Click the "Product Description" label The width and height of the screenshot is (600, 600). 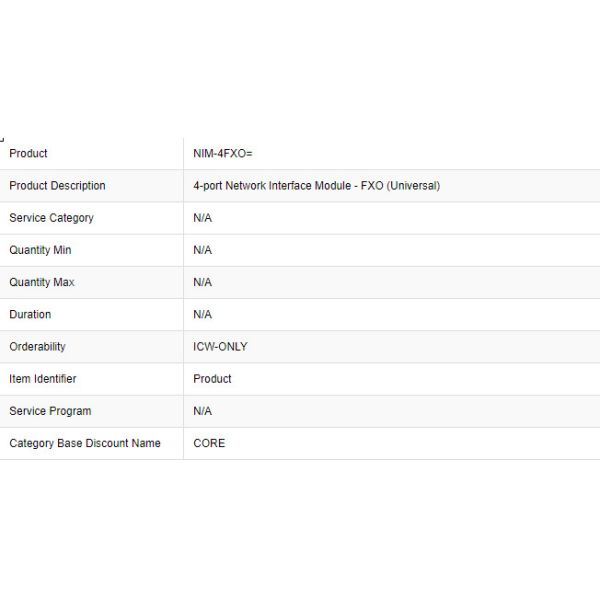(x=57, y=186)
